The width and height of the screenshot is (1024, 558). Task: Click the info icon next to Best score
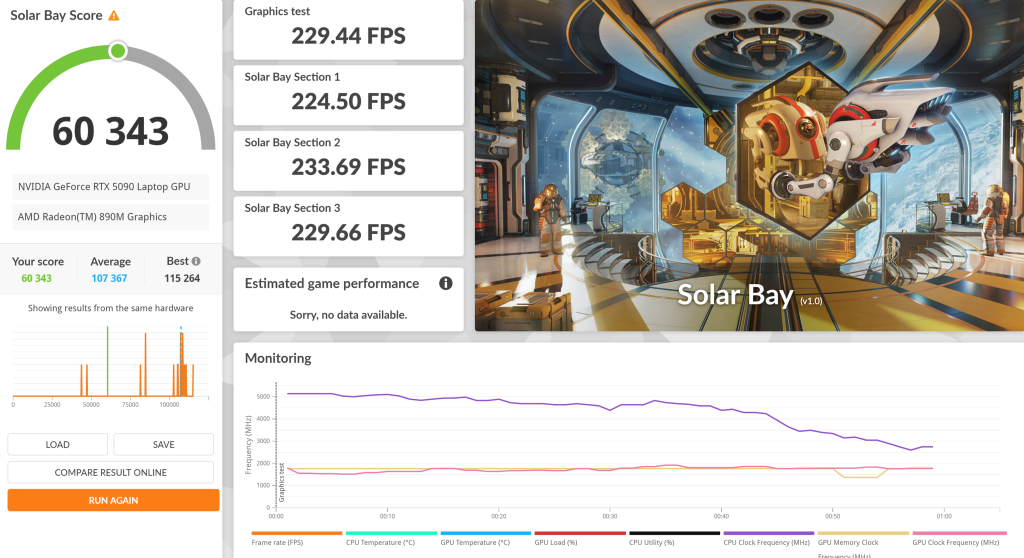pos(196,261)
